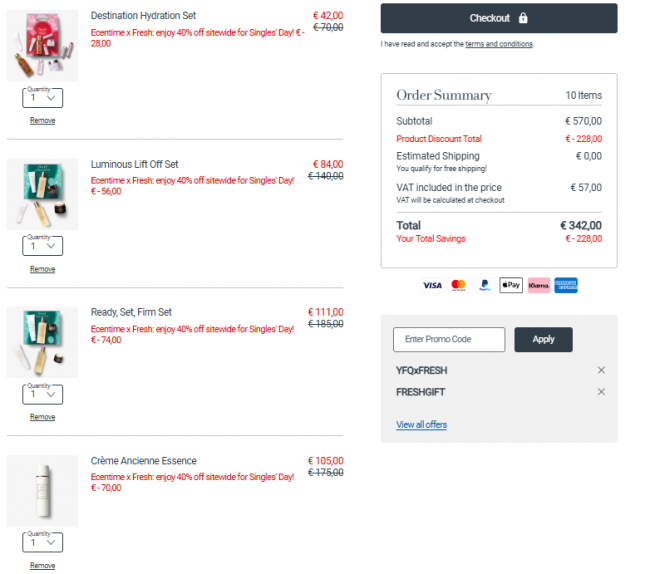Open quantity dropdown for Destination Hydration Set

(x=42, y=98)
